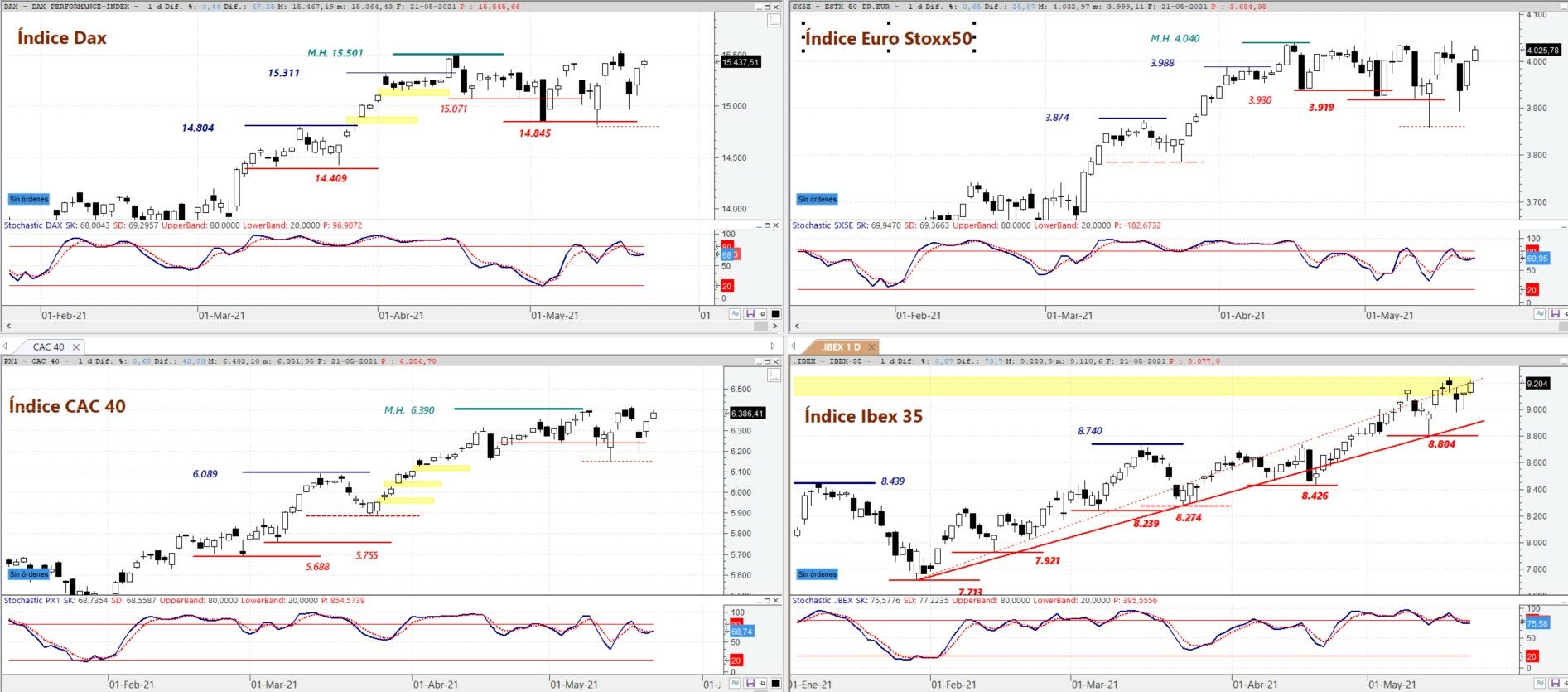Click '14.845' support label on DAX chart
Screen dimensions: 1568x692
point(535,133)
